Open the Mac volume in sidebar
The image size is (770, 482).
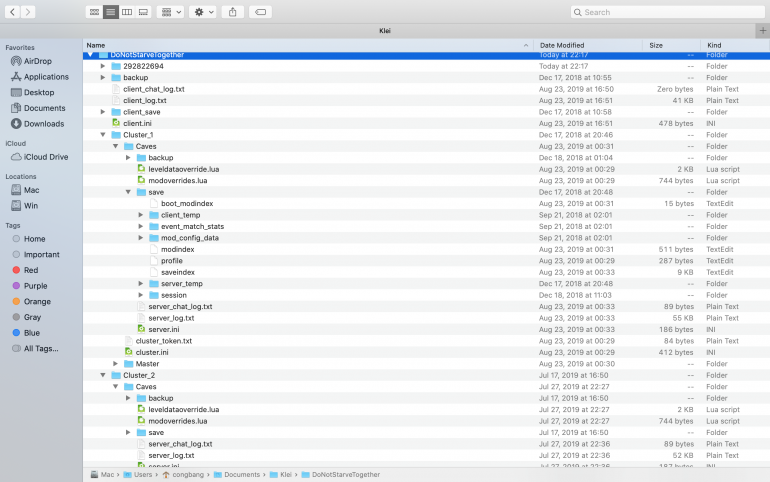click(31, 190)
